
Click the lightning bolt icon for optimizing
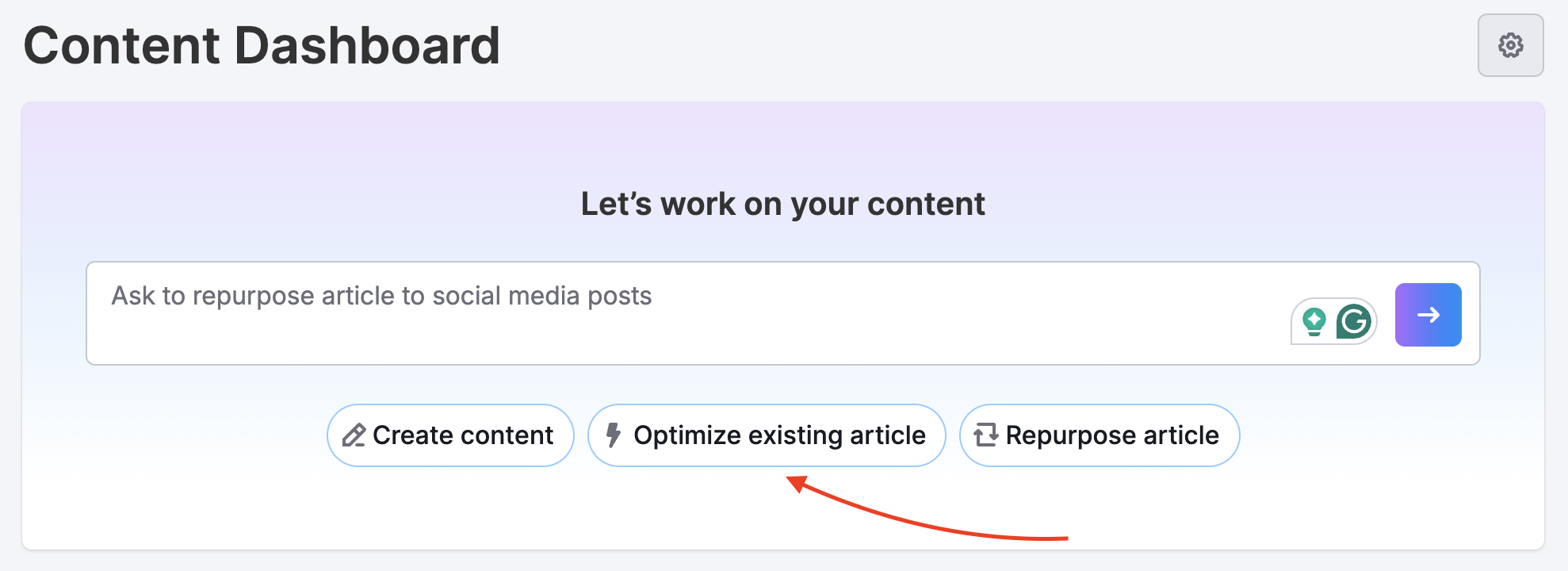(613, 435)
